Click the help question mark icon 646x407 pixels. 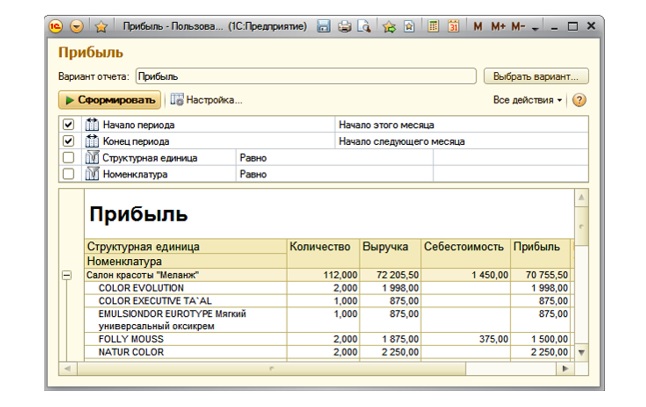point(578,100)
